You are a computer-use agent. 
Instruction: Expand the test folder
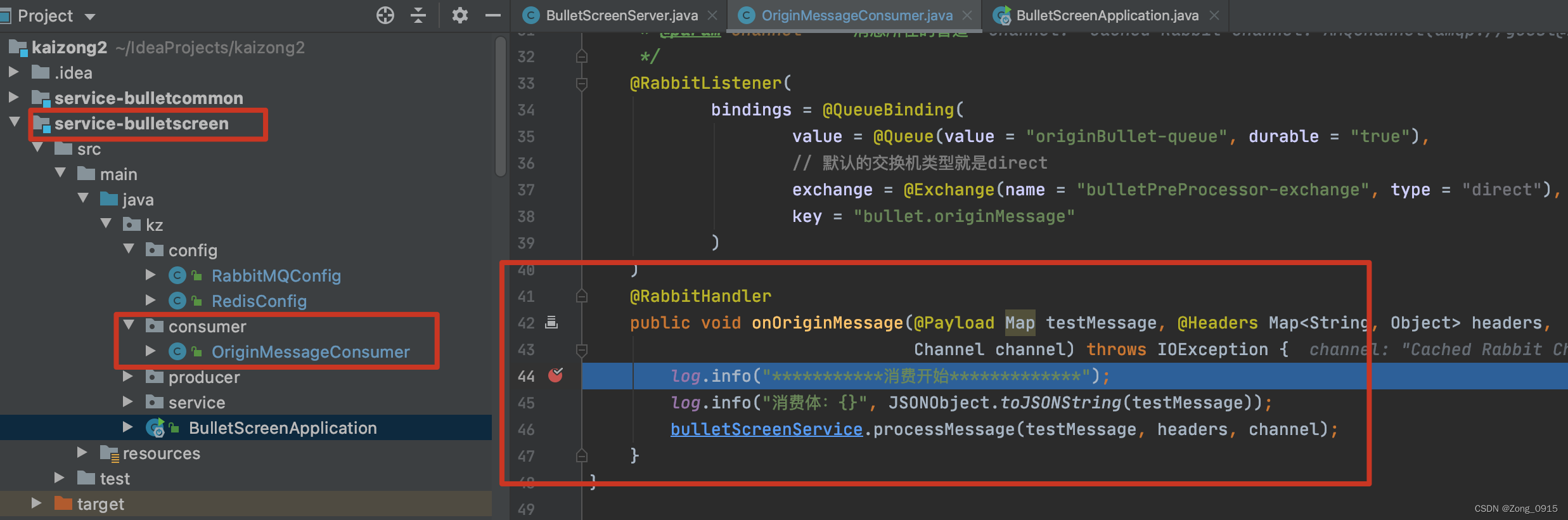[59, 478]
